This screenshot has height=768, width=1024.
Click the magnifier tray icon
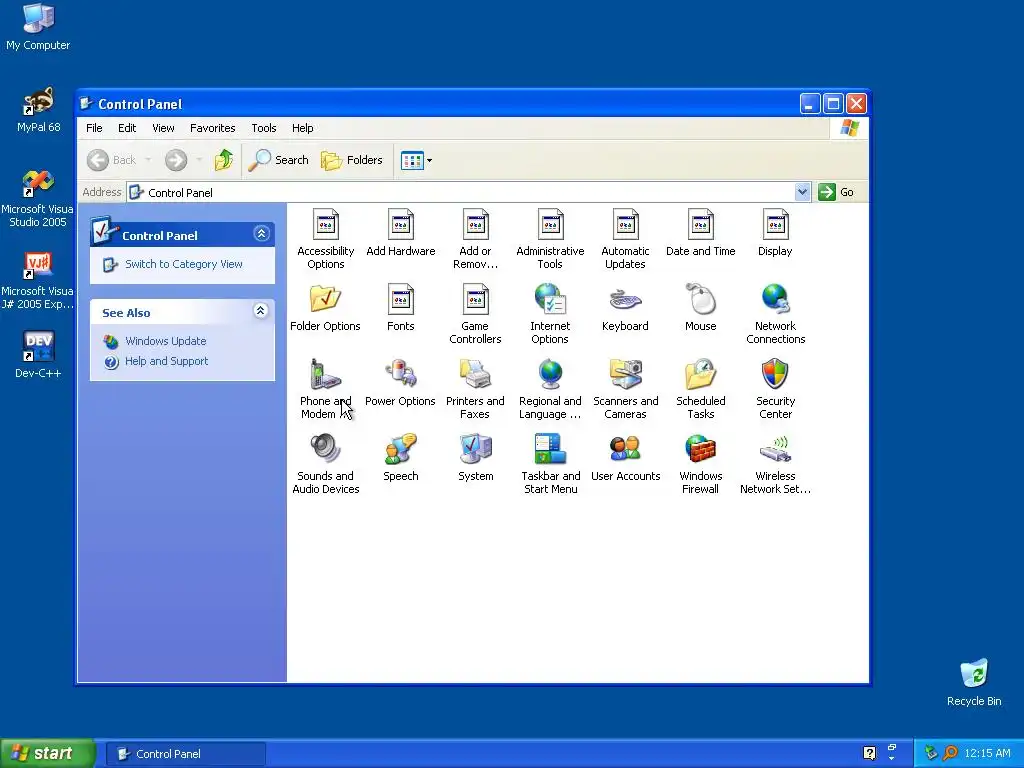pyautogui.click(x=950, y=754)
